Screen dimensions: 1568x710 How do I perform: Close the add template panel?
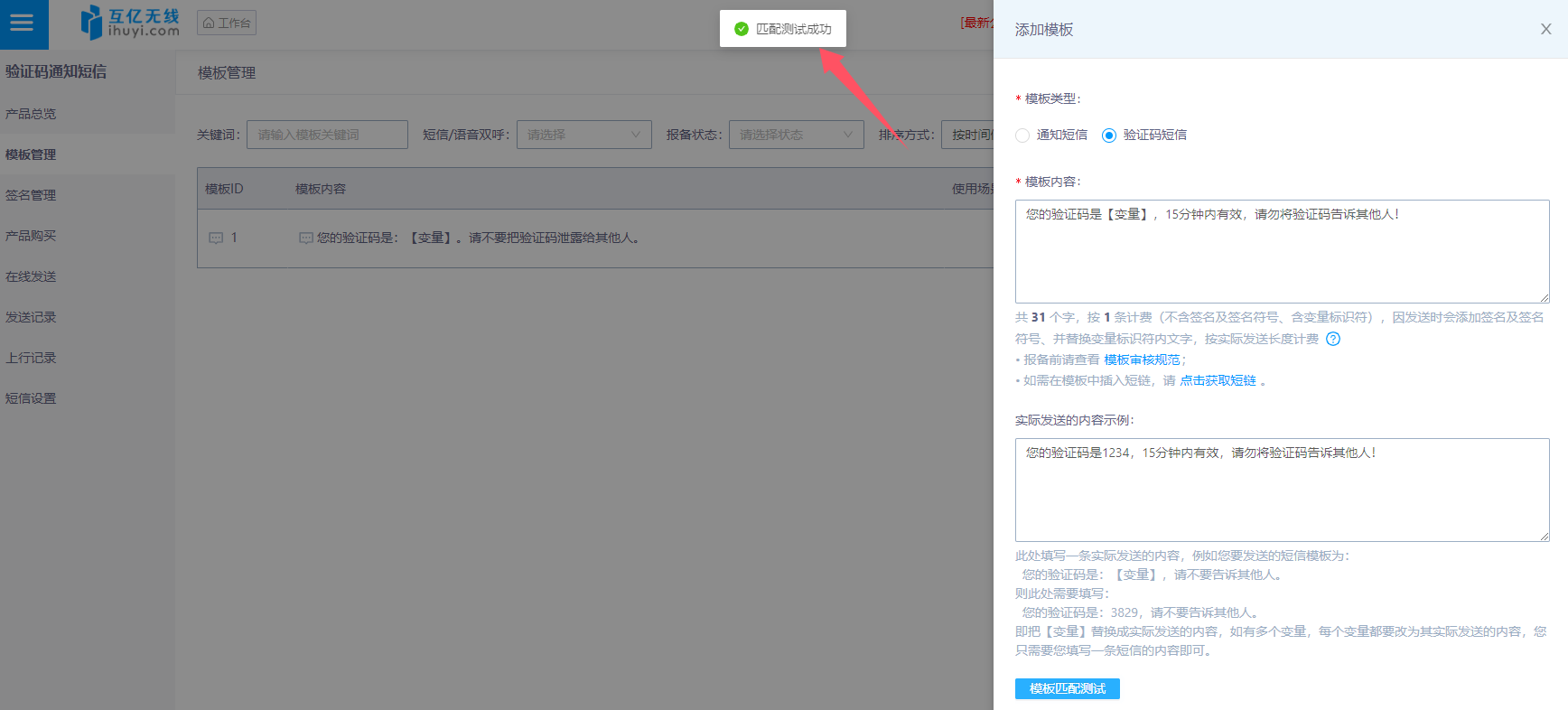tap(1545, 29)
